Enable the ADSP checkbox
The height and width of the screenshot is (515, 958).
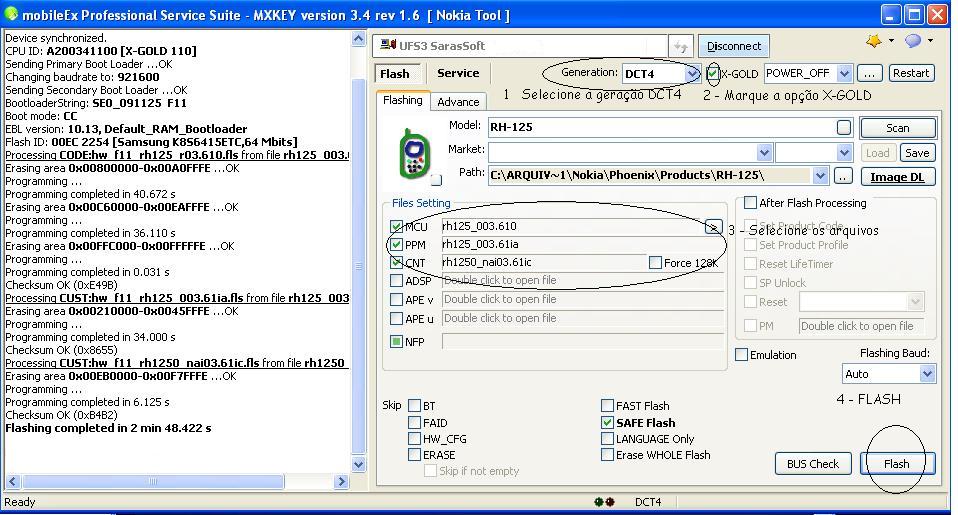[397, 281]
